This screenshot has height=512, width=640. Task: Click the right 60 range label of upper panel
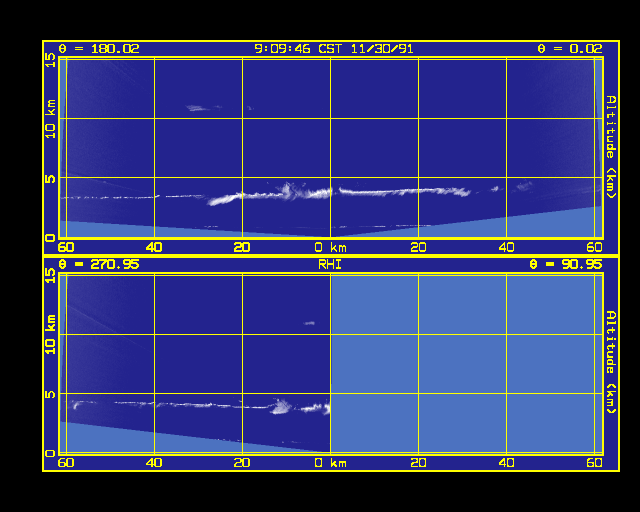coord(595,247)
